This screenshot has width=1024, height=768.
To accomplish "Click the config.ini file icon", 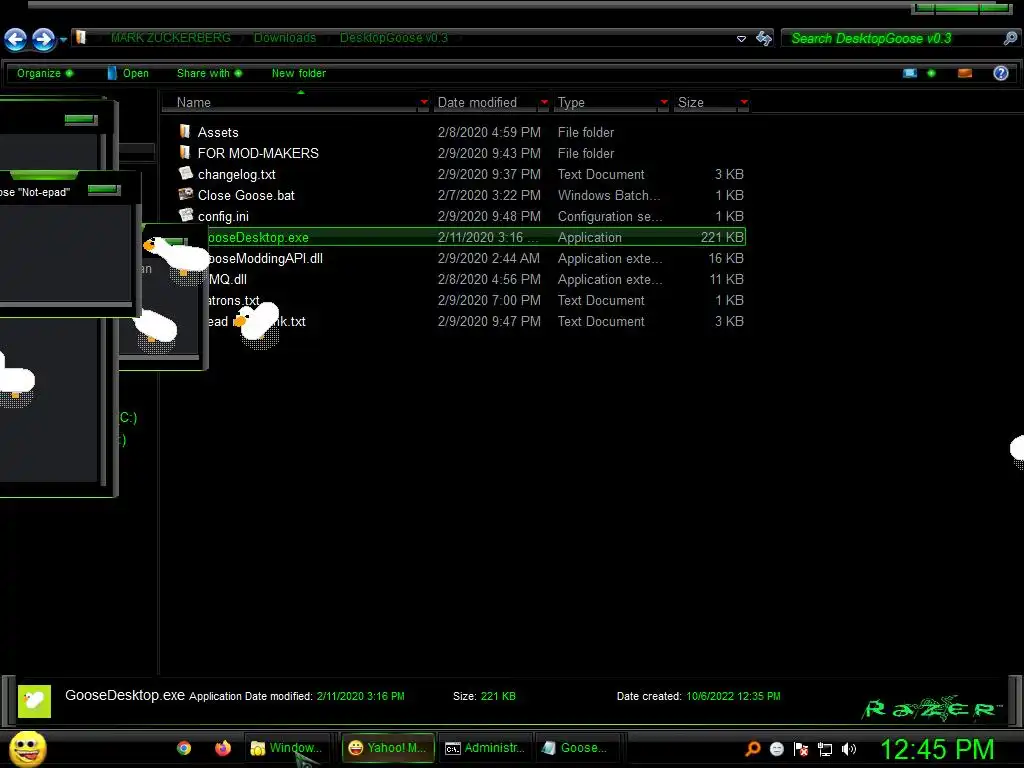I will (185, 215).
